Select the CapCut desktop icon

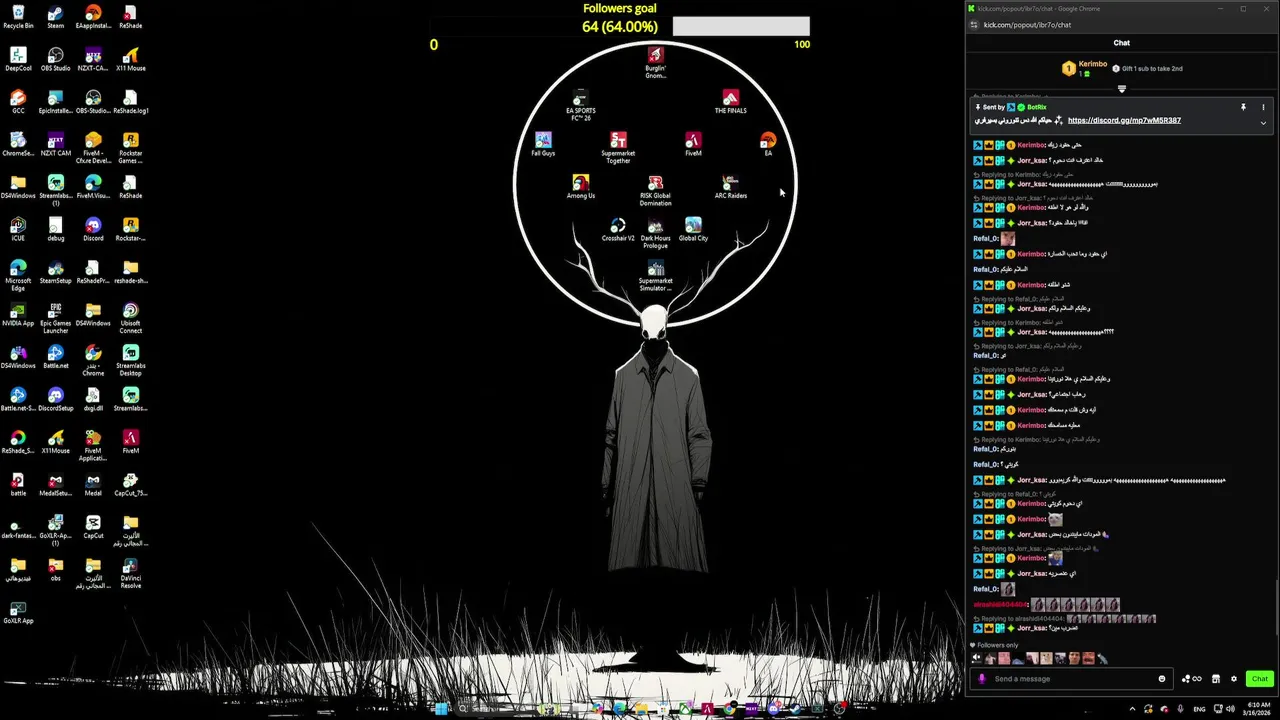point(93,527)
